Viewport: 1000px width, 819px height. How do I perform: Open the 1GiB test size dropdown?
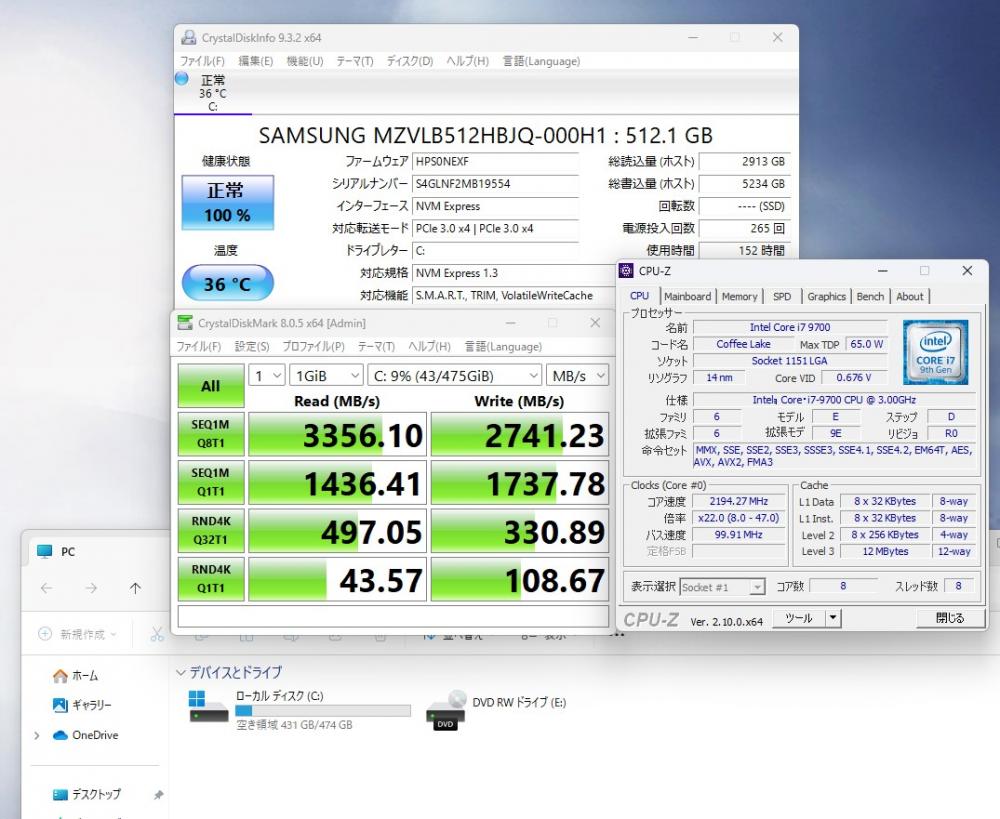[327, 376]
